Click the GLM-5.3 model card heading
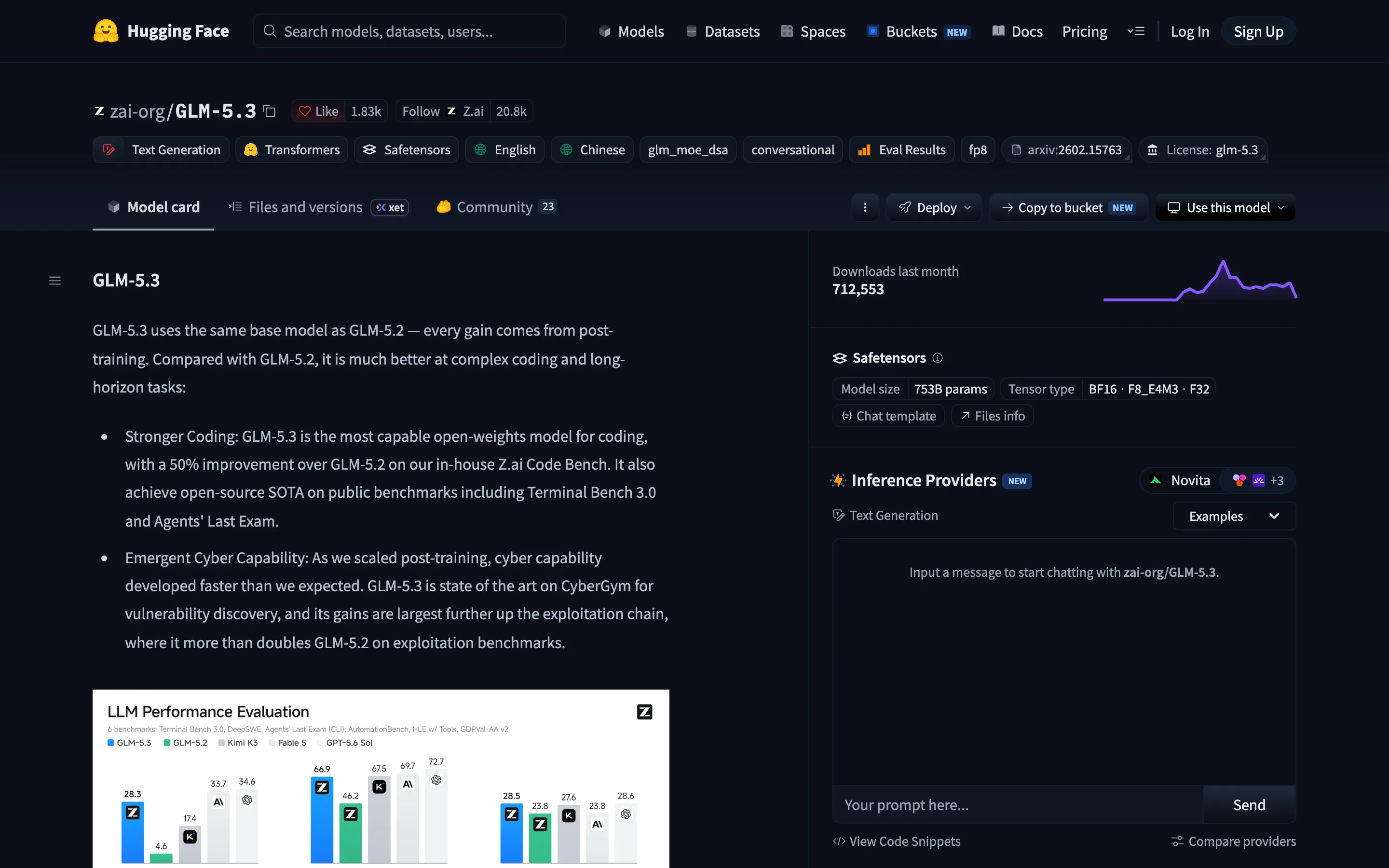This screenshot has width=1389, height=868. point(126,280)
